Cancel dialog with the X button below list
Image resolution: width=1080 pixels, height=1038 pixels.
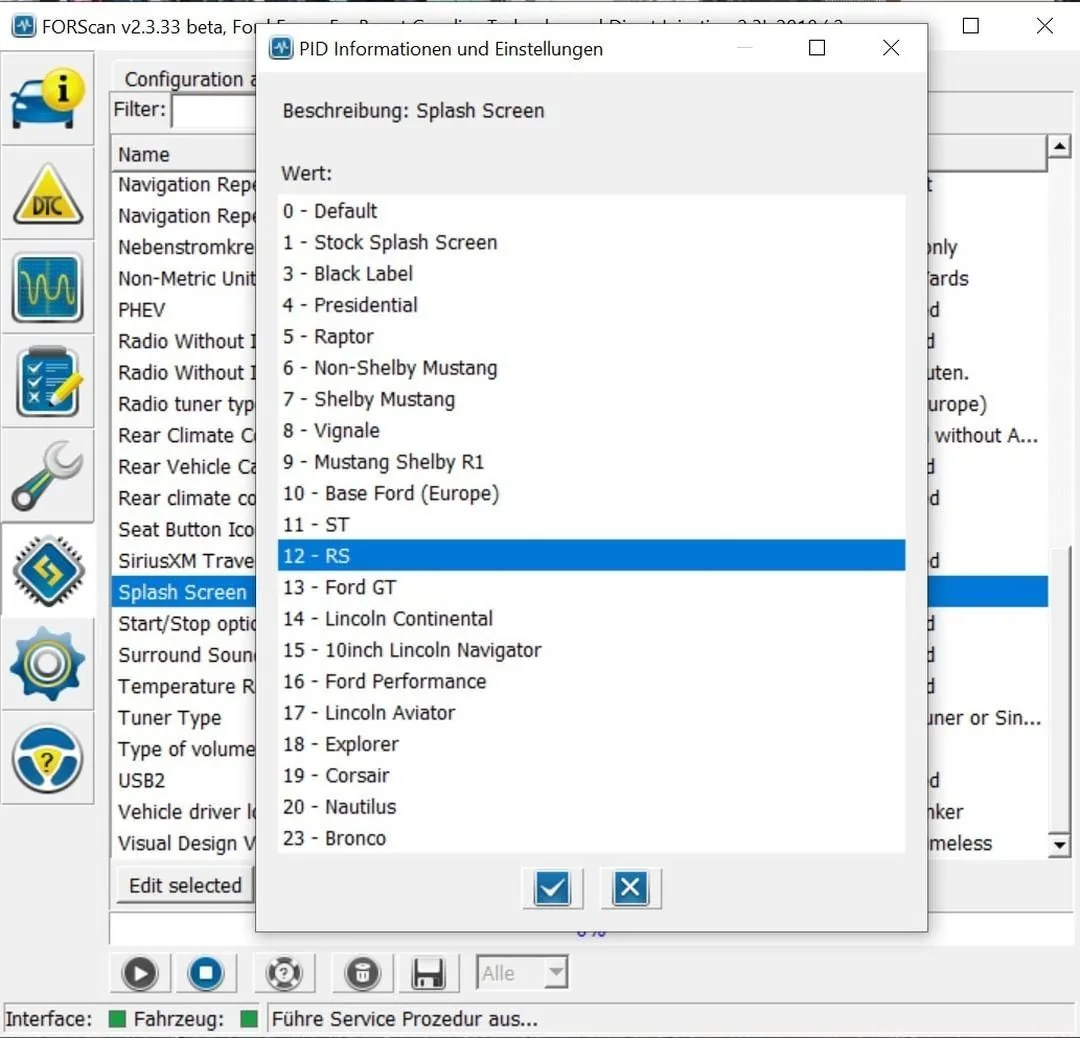pos(630,888)
